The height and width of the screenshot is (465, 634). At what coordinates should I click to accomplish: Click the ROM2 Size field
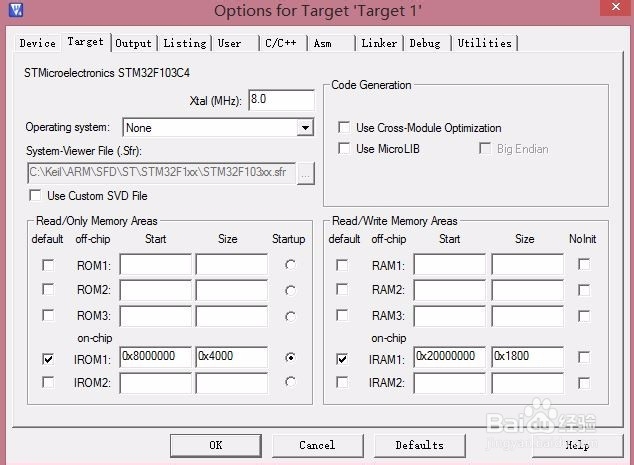coord(232,290)
